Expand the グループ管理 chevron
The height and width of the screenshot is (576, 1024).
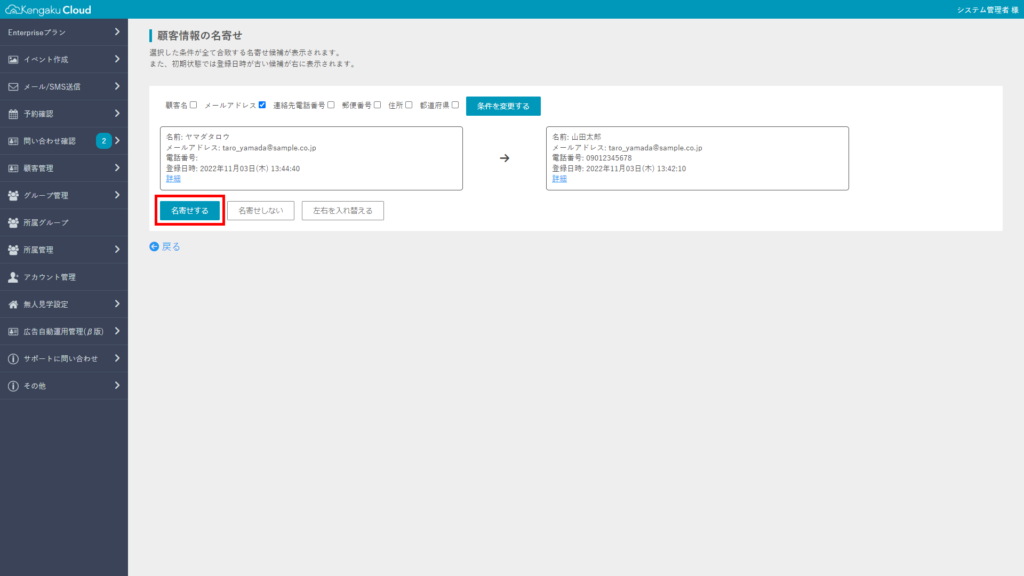point(117,195)
